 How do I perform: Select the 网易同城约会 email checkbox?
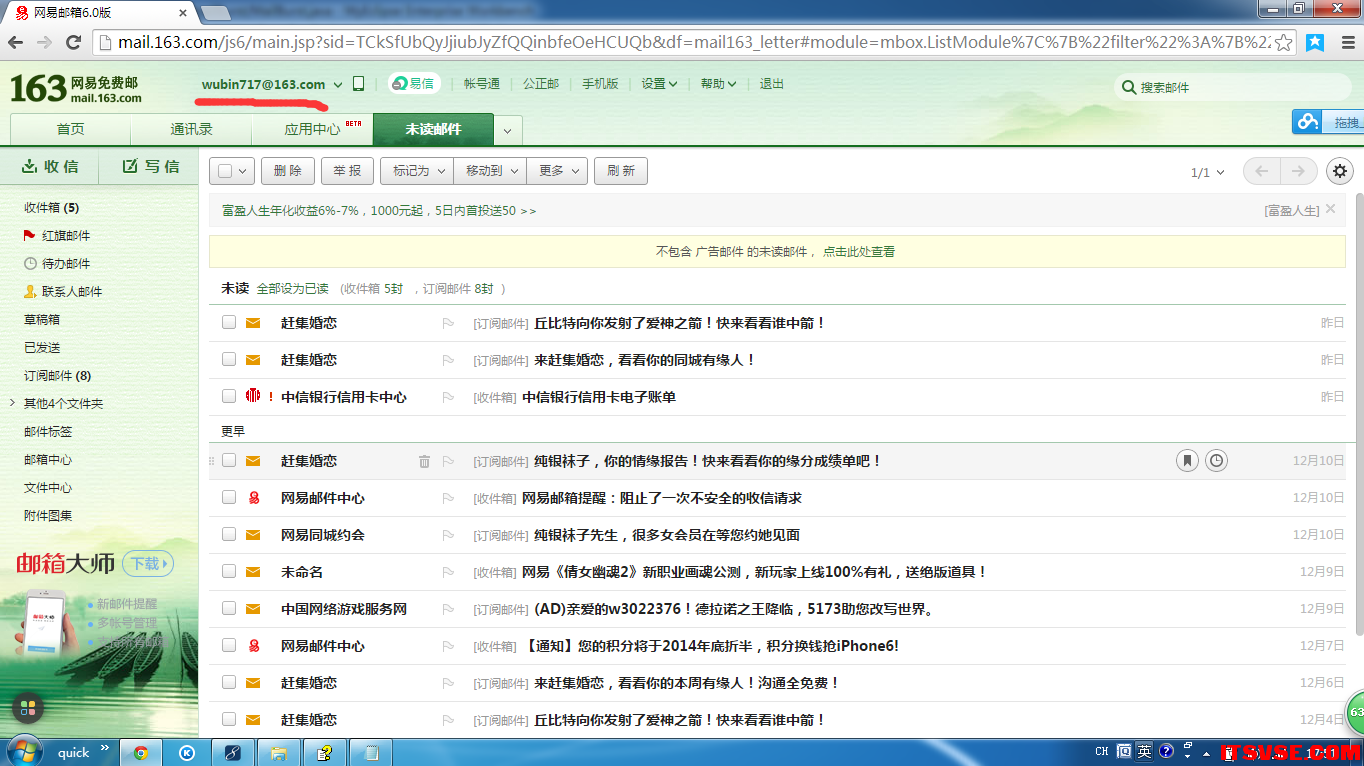(x=229, y=534)
